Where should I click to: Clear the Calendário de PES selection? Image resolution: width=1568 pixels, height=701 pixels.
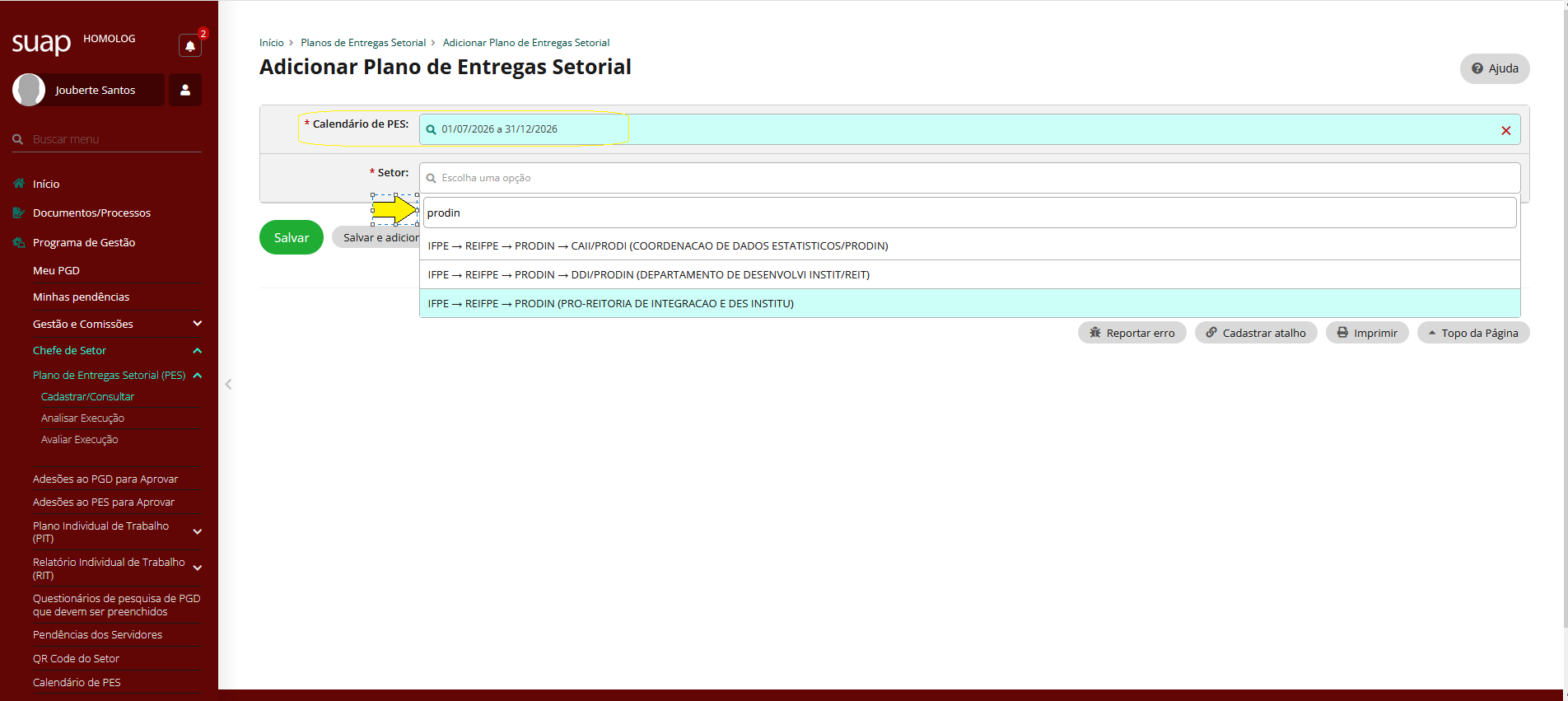tap(1505, 130)
